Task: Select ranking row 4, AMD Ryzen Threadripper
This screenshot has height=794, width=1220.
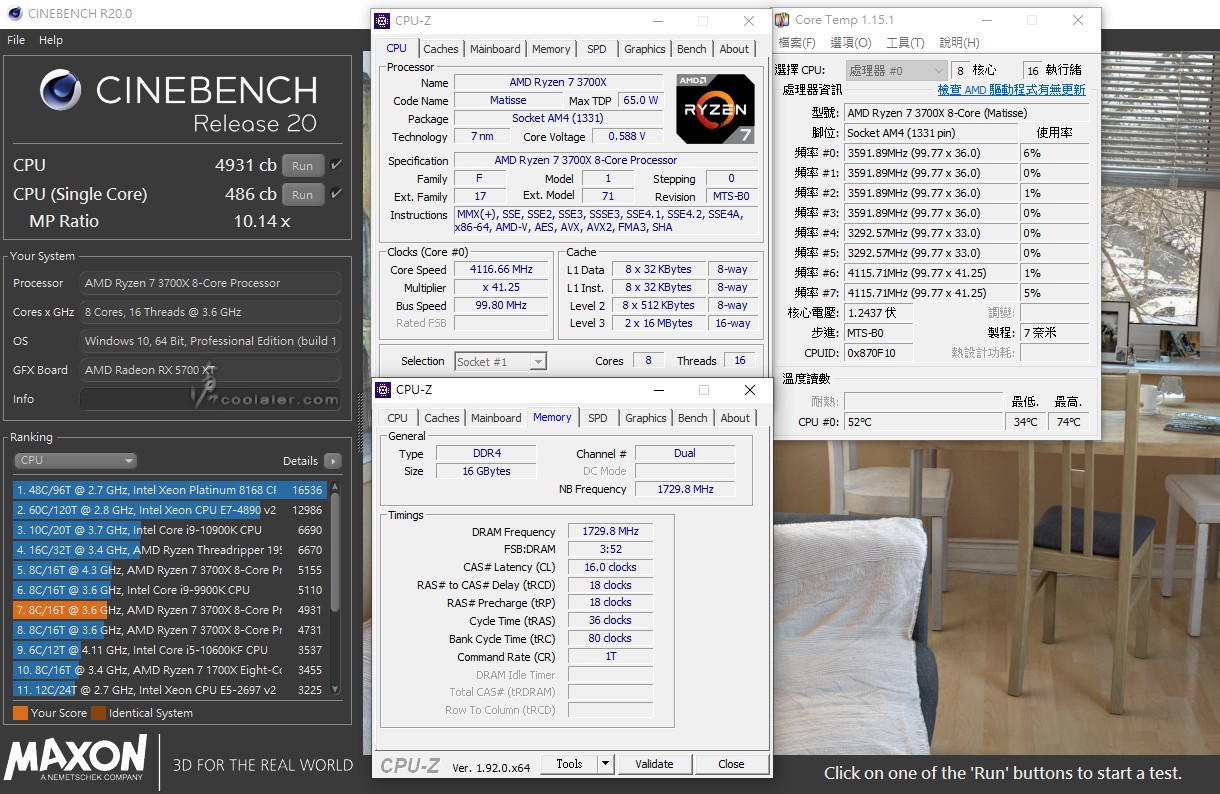Action: tap(169, 550)
